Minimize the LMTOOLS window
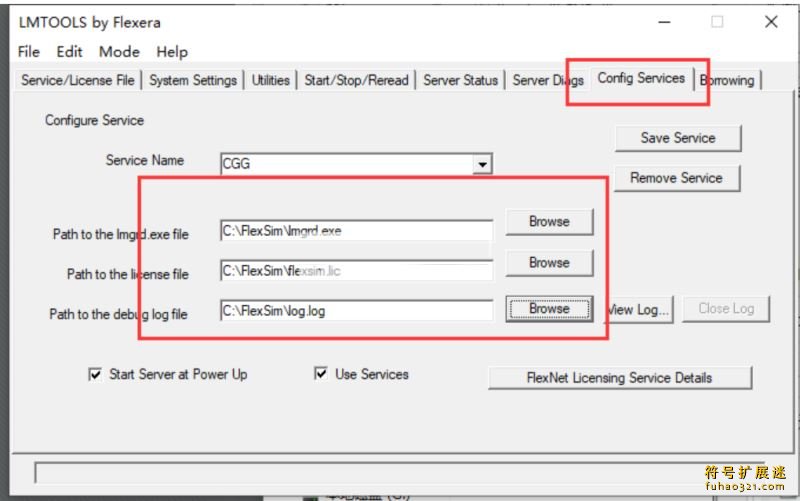The height and width of the screenshot is (501, 800). 664,22
